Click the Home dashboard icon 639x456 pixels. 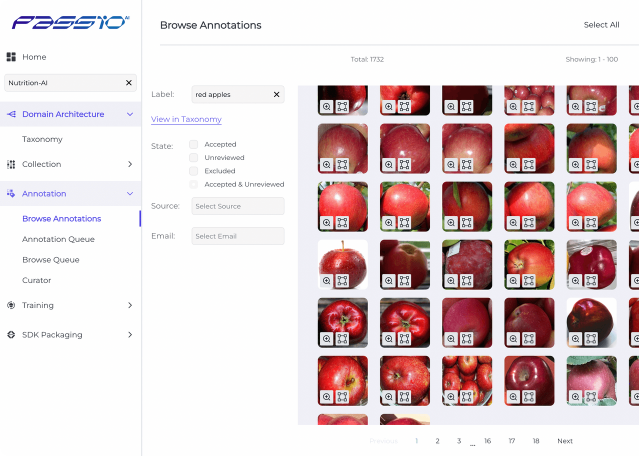pyautogui.click(x=11, y=57)
